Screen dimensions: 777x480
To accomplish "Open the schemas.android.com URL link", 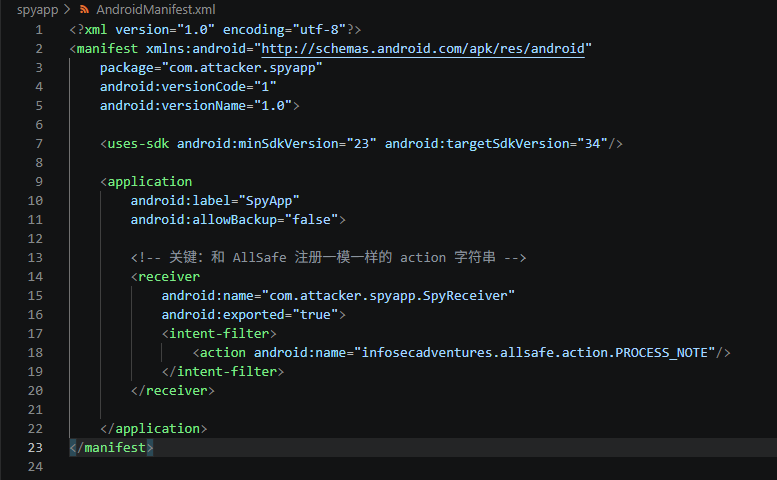I will coord(423,49).
